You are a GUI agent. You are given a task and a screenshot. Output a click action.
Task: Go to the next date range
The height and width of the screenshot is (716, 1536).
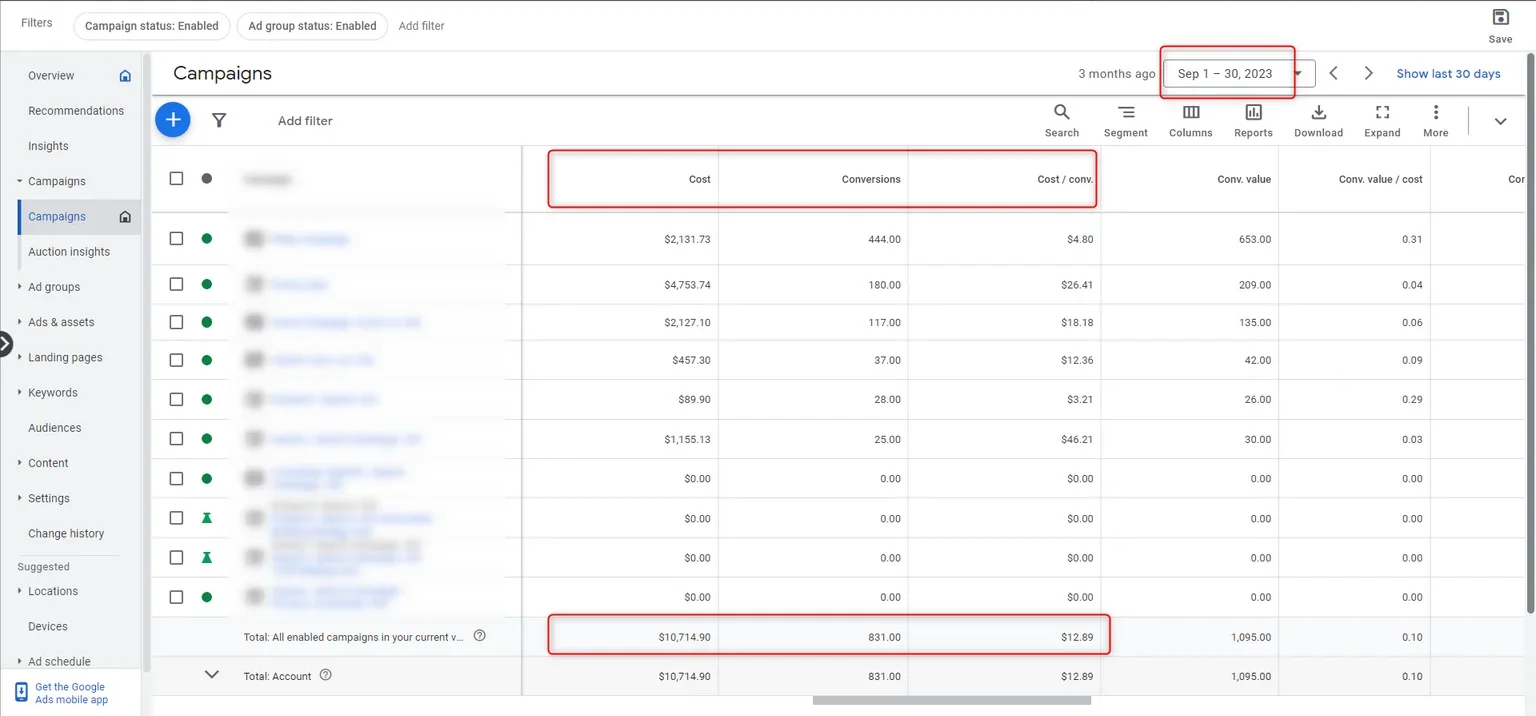click(1369, 73)
